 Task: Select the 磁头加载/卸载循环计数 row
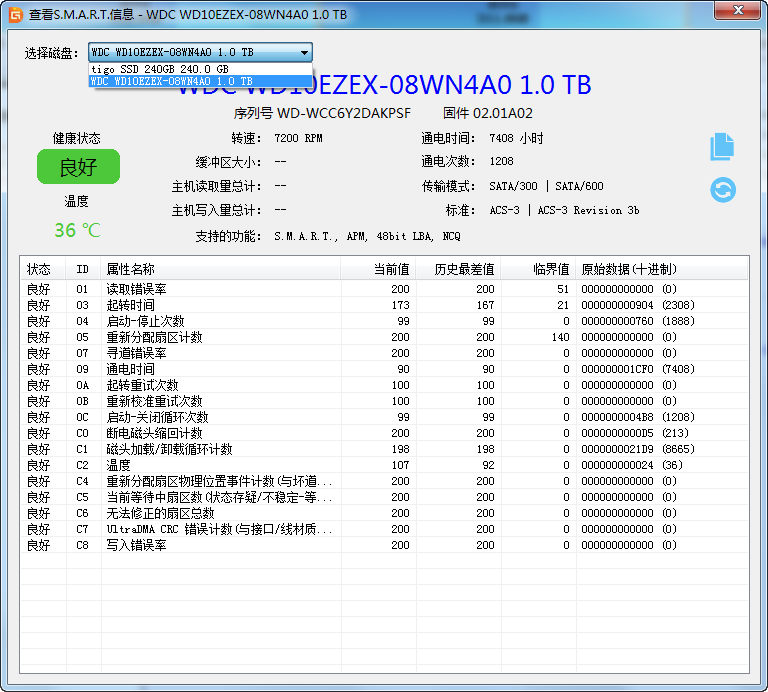(x=384, y=449)
